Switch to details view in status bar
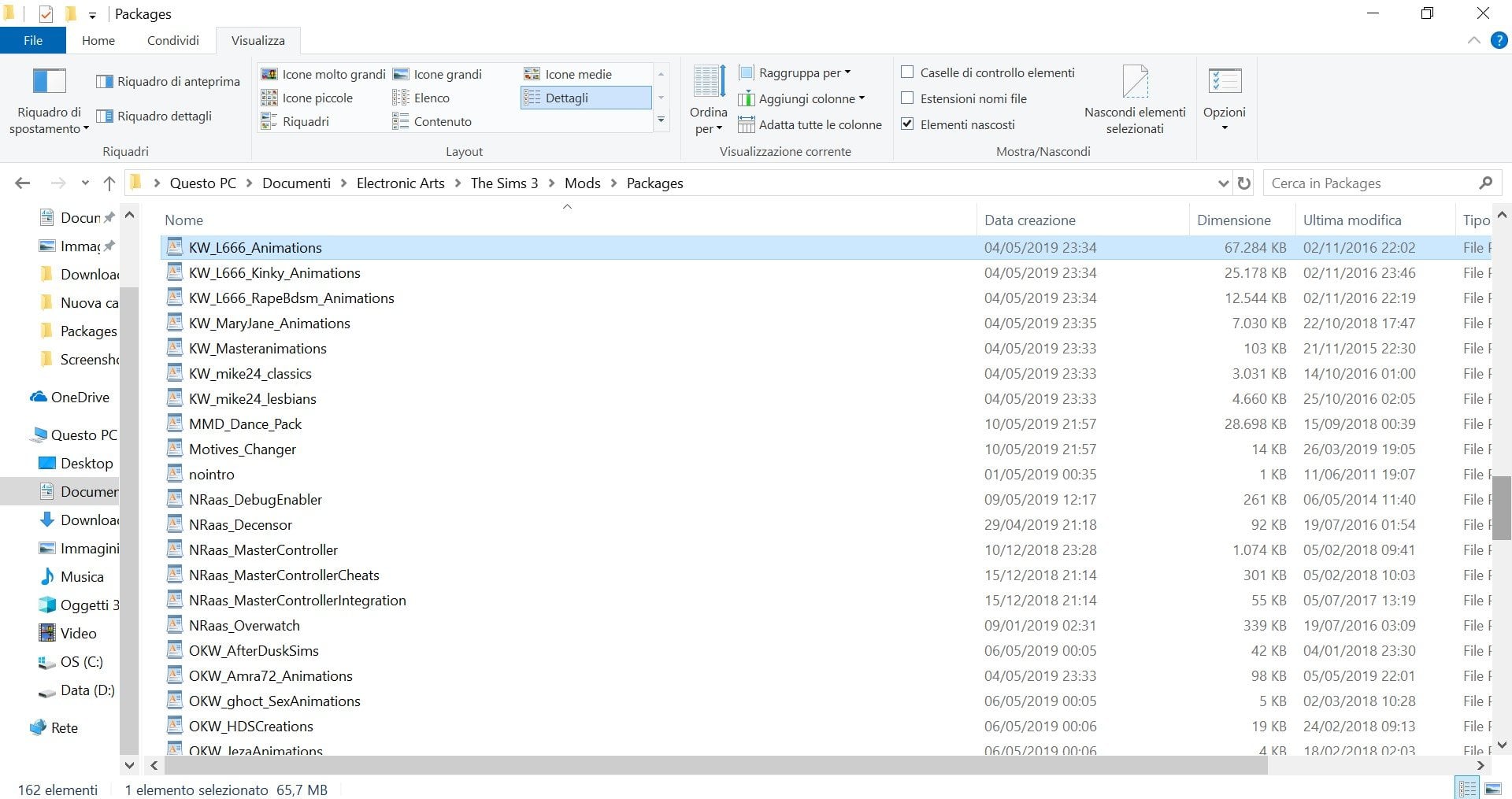1512x799 pixels. [x=1468, y=788]
